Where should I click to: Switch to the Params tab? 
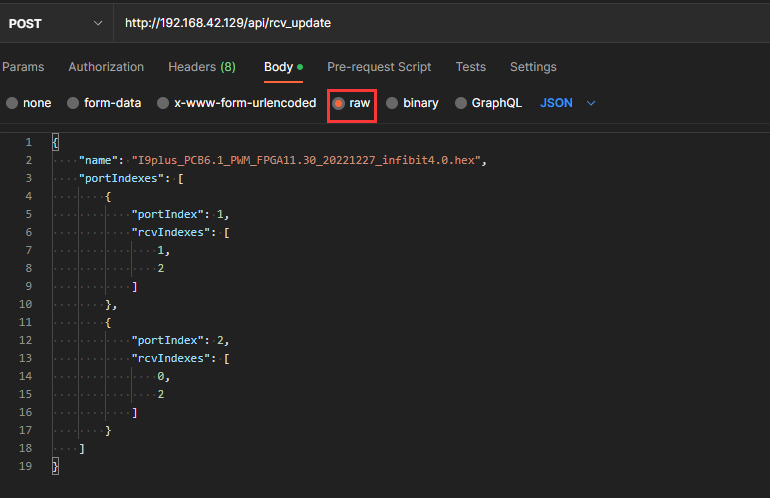[x=23, y=67]
